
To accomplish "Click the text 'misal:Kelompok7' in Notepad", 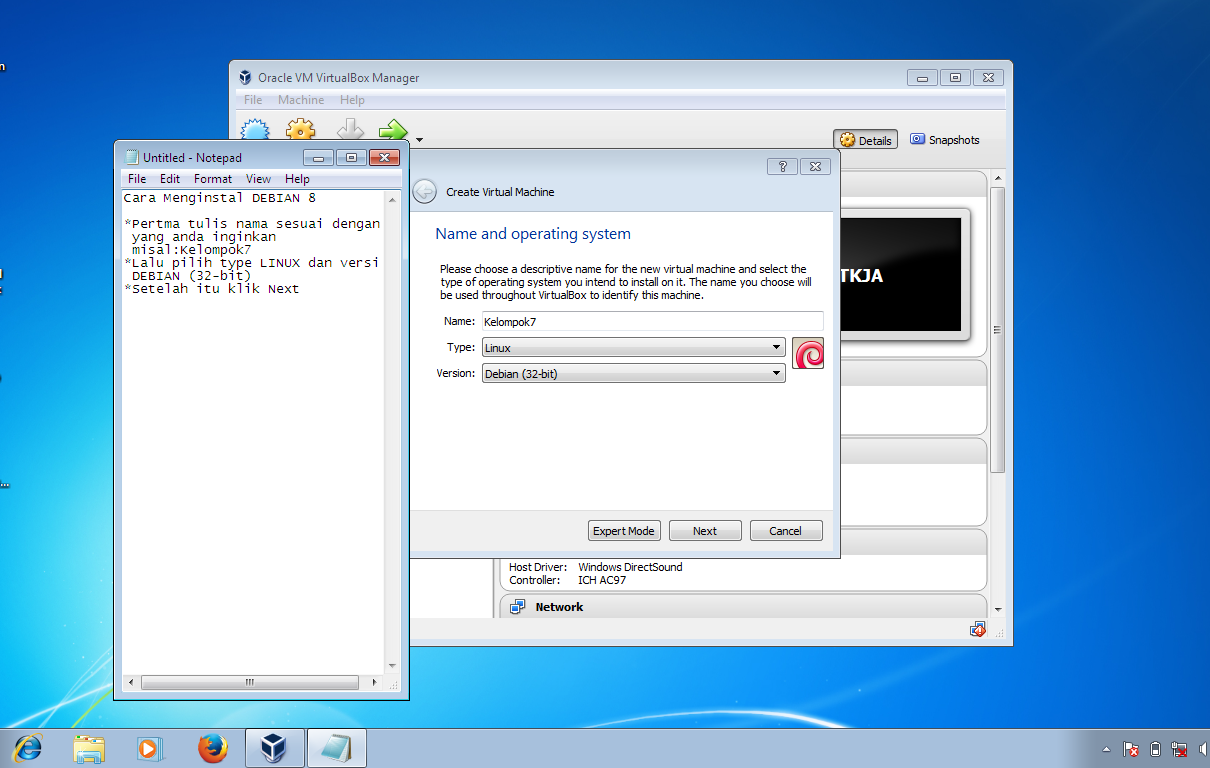I will pos(192,250).
